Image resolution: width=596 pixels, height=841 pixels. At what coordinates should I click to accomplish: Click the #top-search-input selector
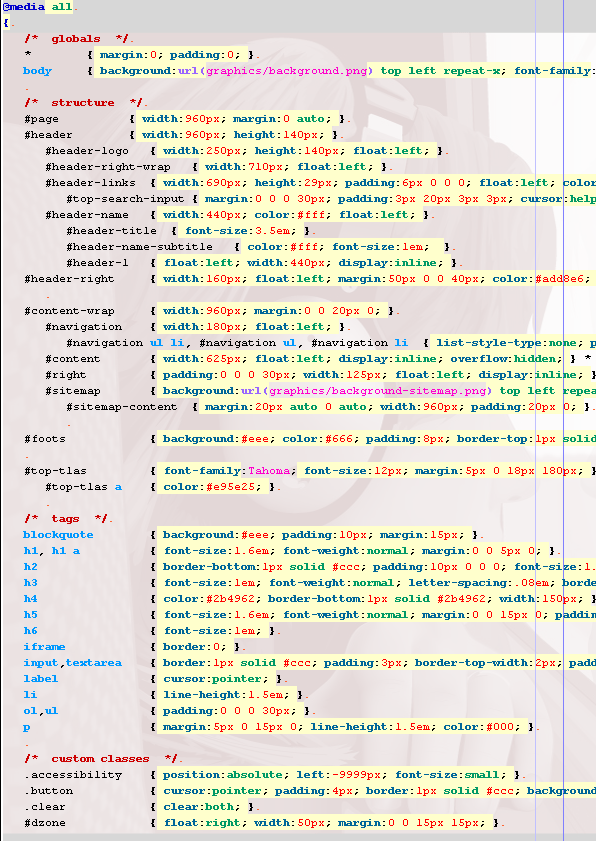pyautogui.click(x=125, y=199)
